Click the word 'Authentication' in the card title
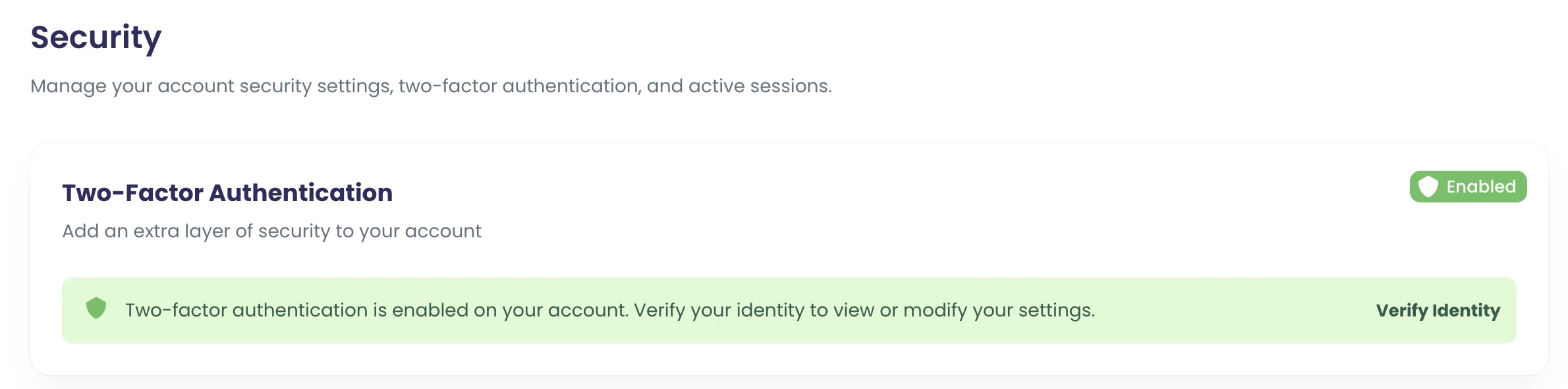The width and height of the screenshot is (1568, 389). pyautogui.click(x=301, y=193)
